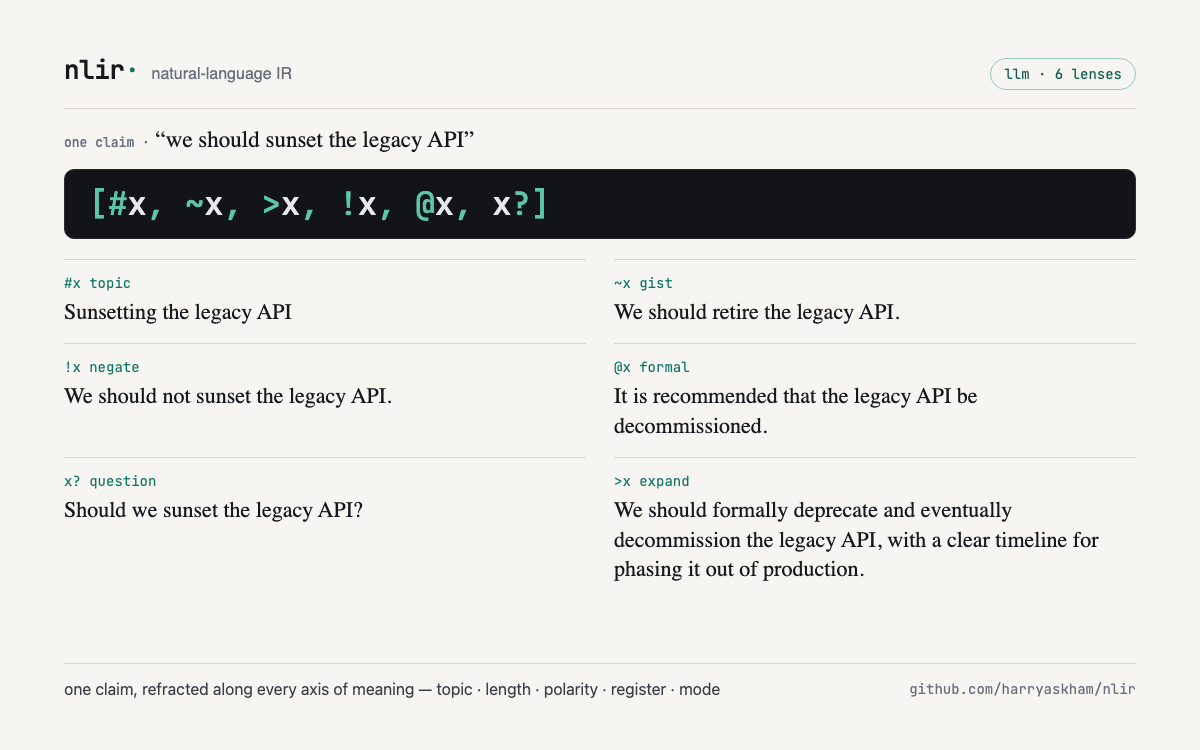
Task: Select "Should we sunset the legacy API?"
Action: [x=213, y=510]
